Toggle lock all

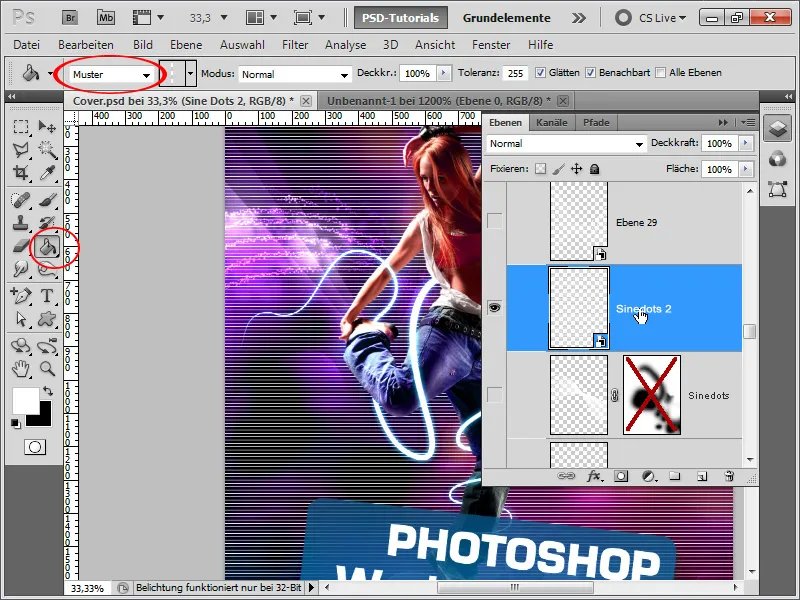pos(594,169)
